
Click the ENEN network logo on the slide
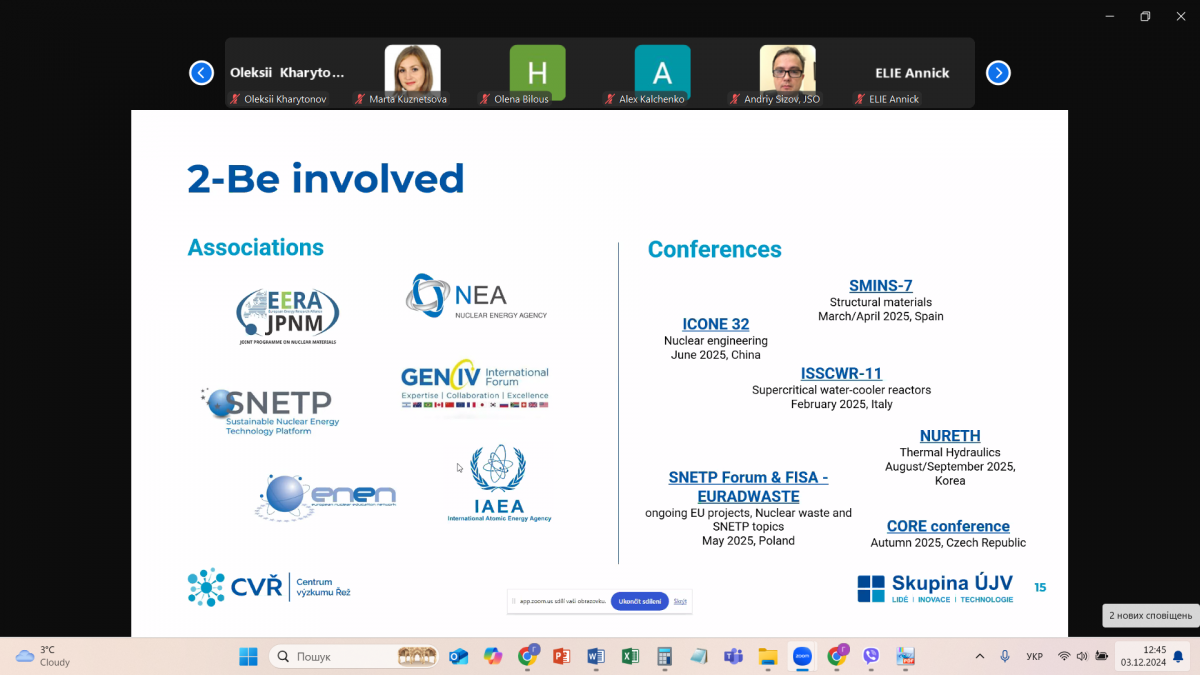click(x=326, y=497)
